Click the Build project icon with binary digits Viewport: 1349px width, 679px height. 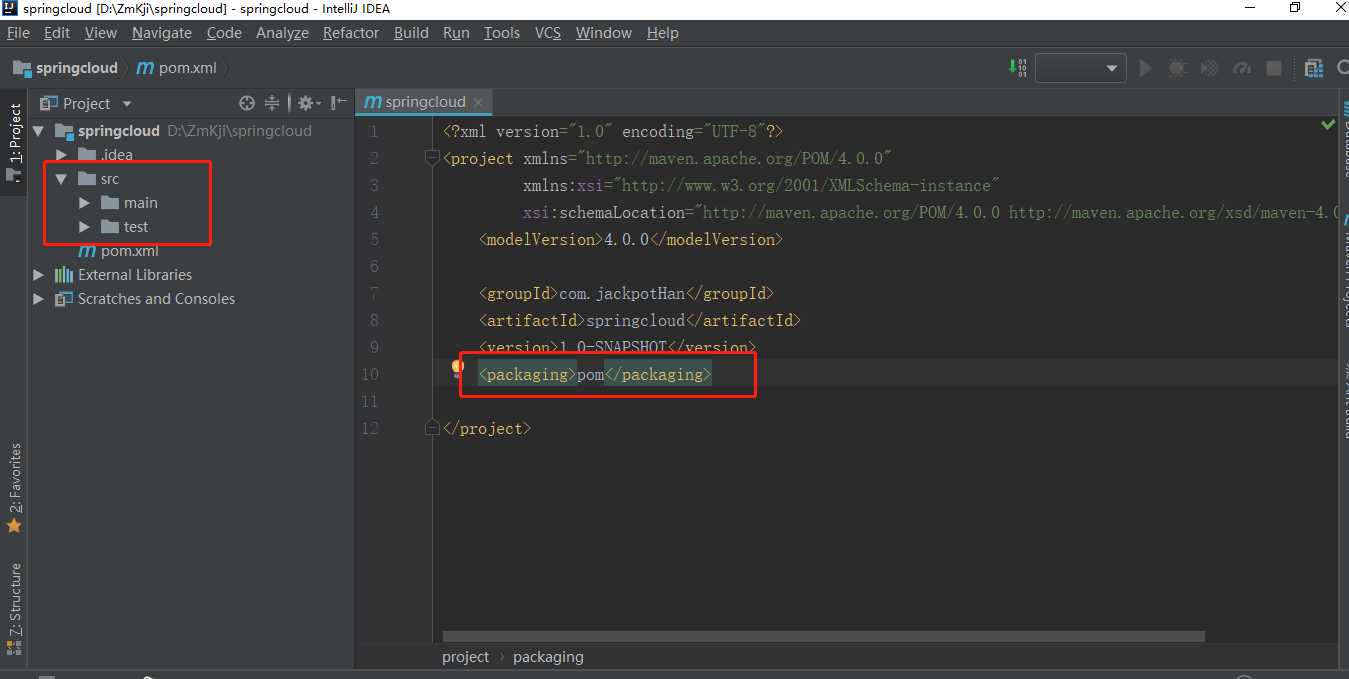(x=1018, y=68)
